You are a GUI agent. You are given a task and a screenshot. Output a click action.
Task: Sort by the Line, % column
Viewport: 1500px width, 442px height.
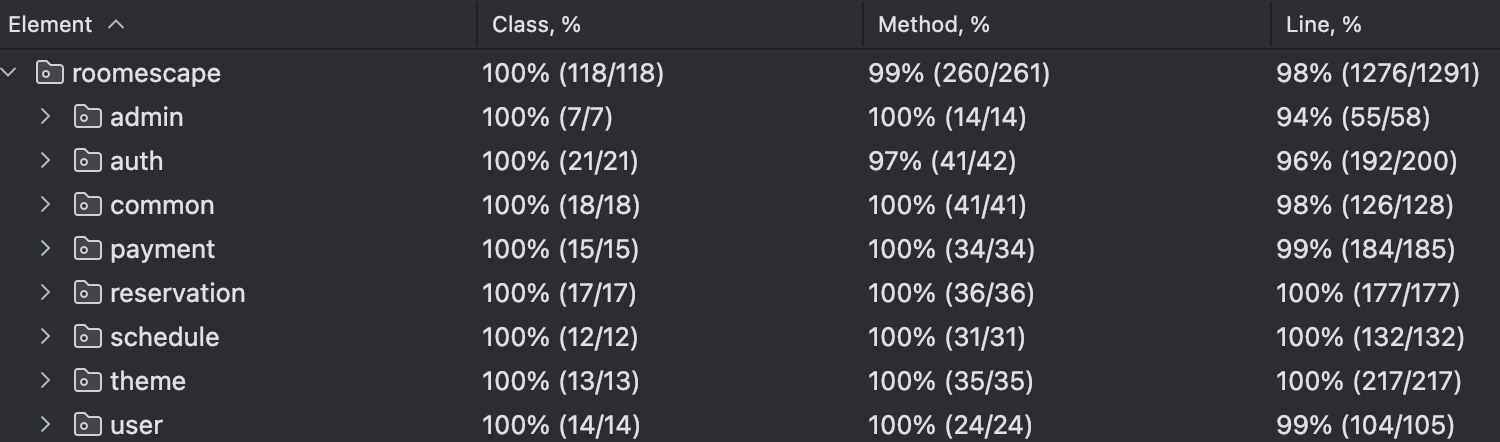1323,25
